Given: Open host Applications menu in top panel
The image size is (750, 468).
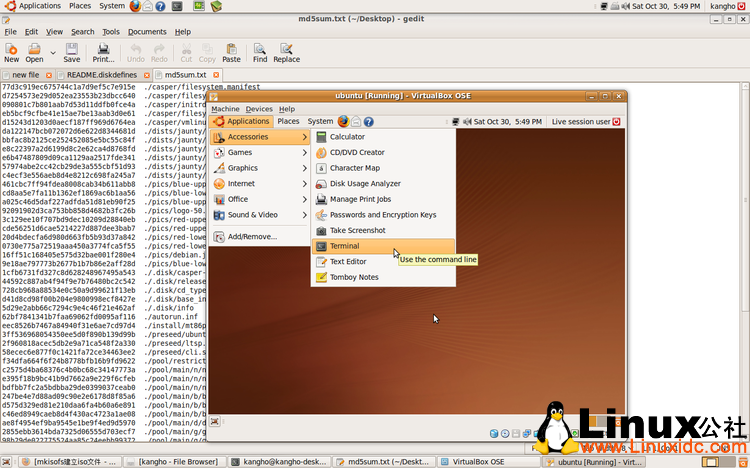Looking at the screenshot, I should coord(33,6).
